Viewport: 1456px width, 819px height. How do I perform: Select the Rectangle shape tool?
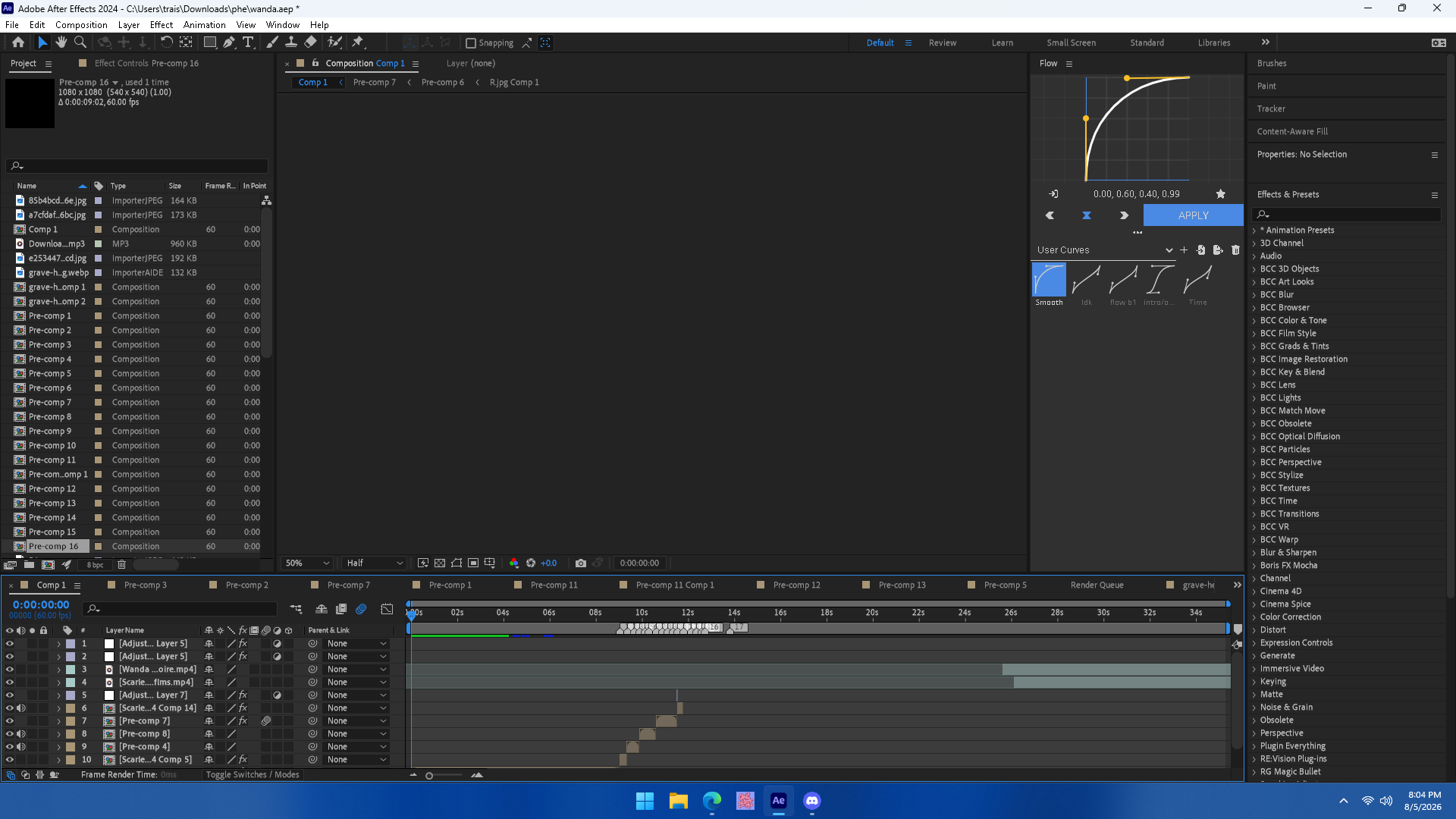point(210,42)
